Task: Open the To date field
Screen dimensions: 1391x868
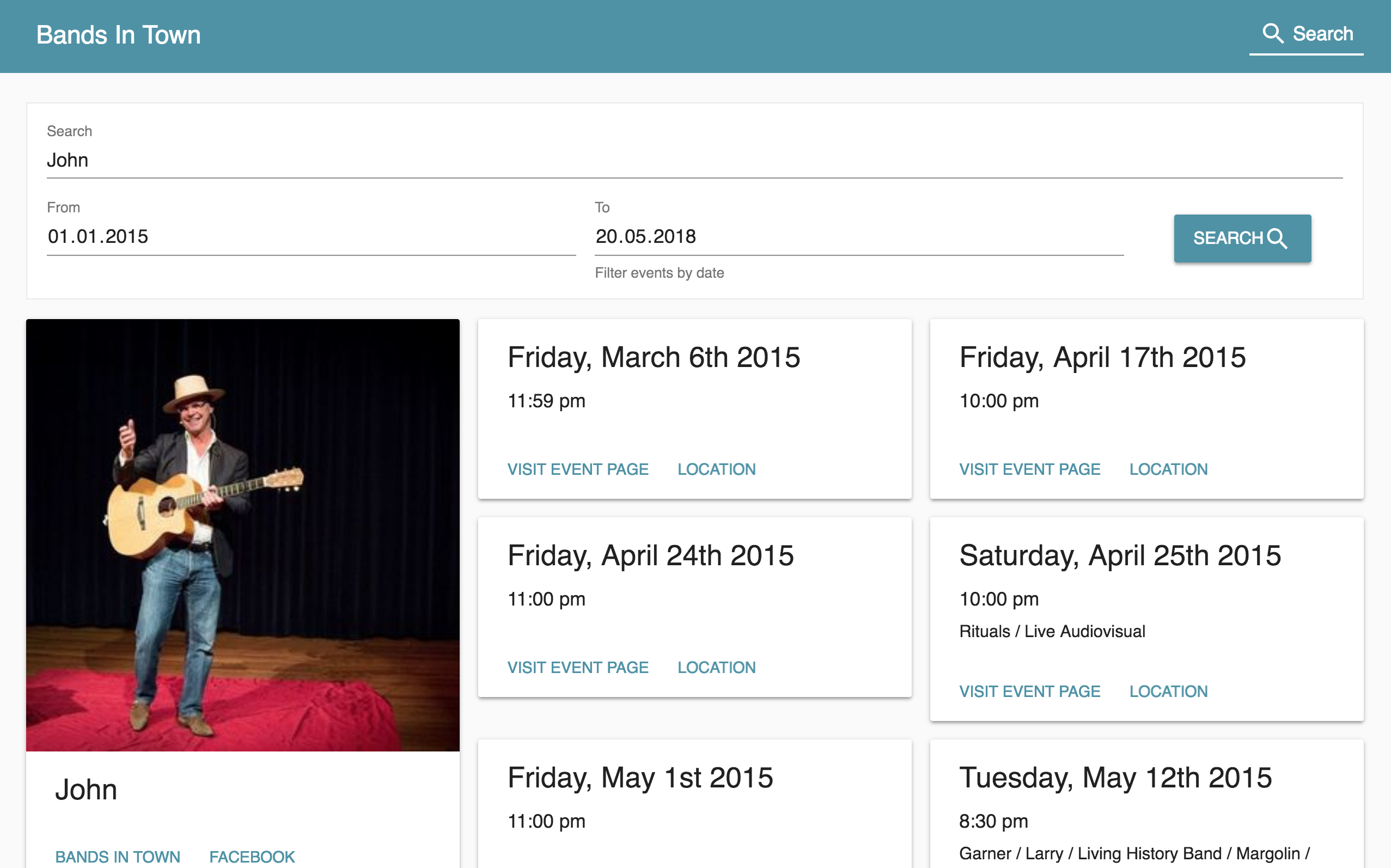Action: 858,236
